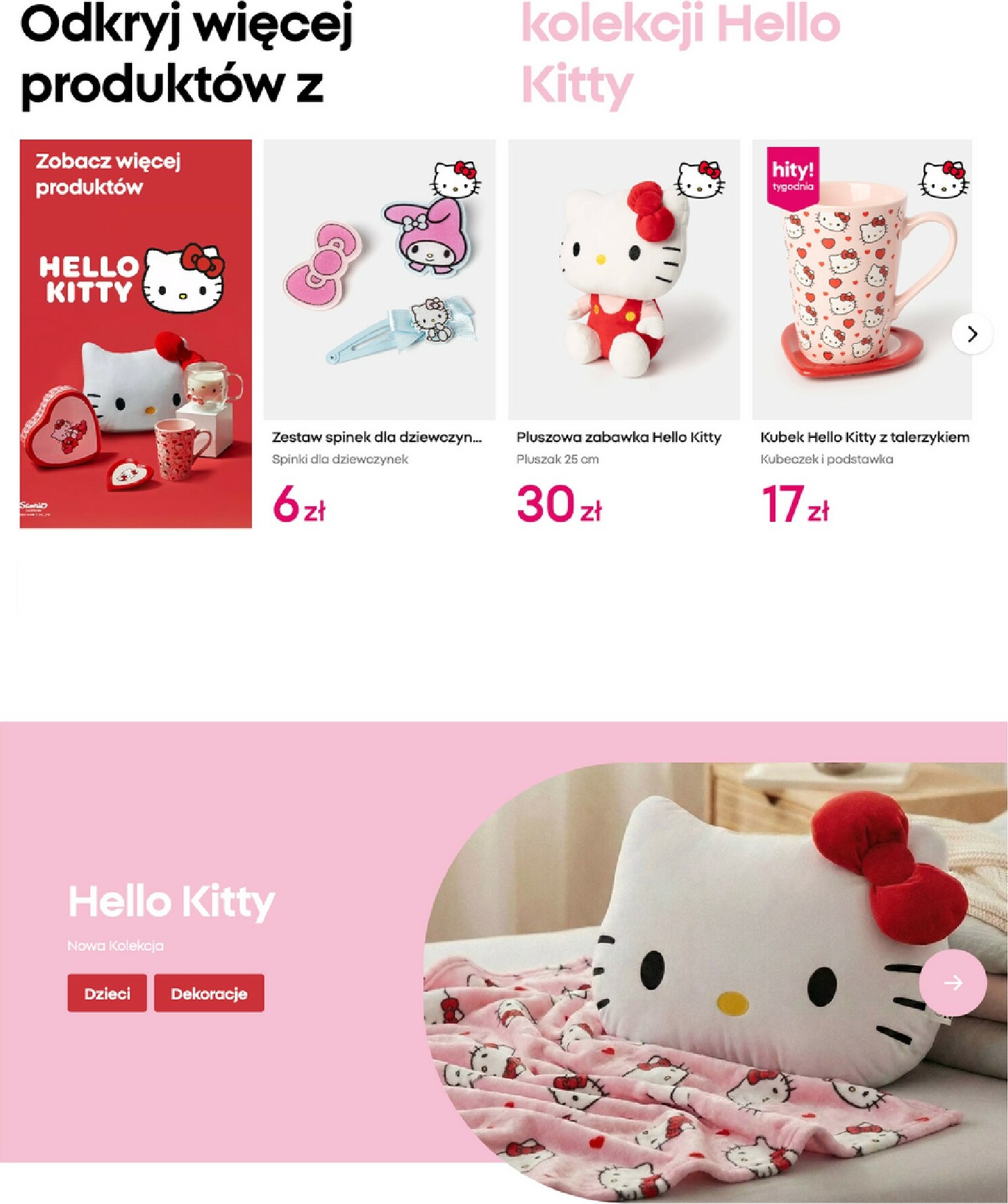Open 'Zestaw spinek dla dziewczyn...' product title
The width and height of the screenshot is (1008, 1204).
tap(377, 437)
